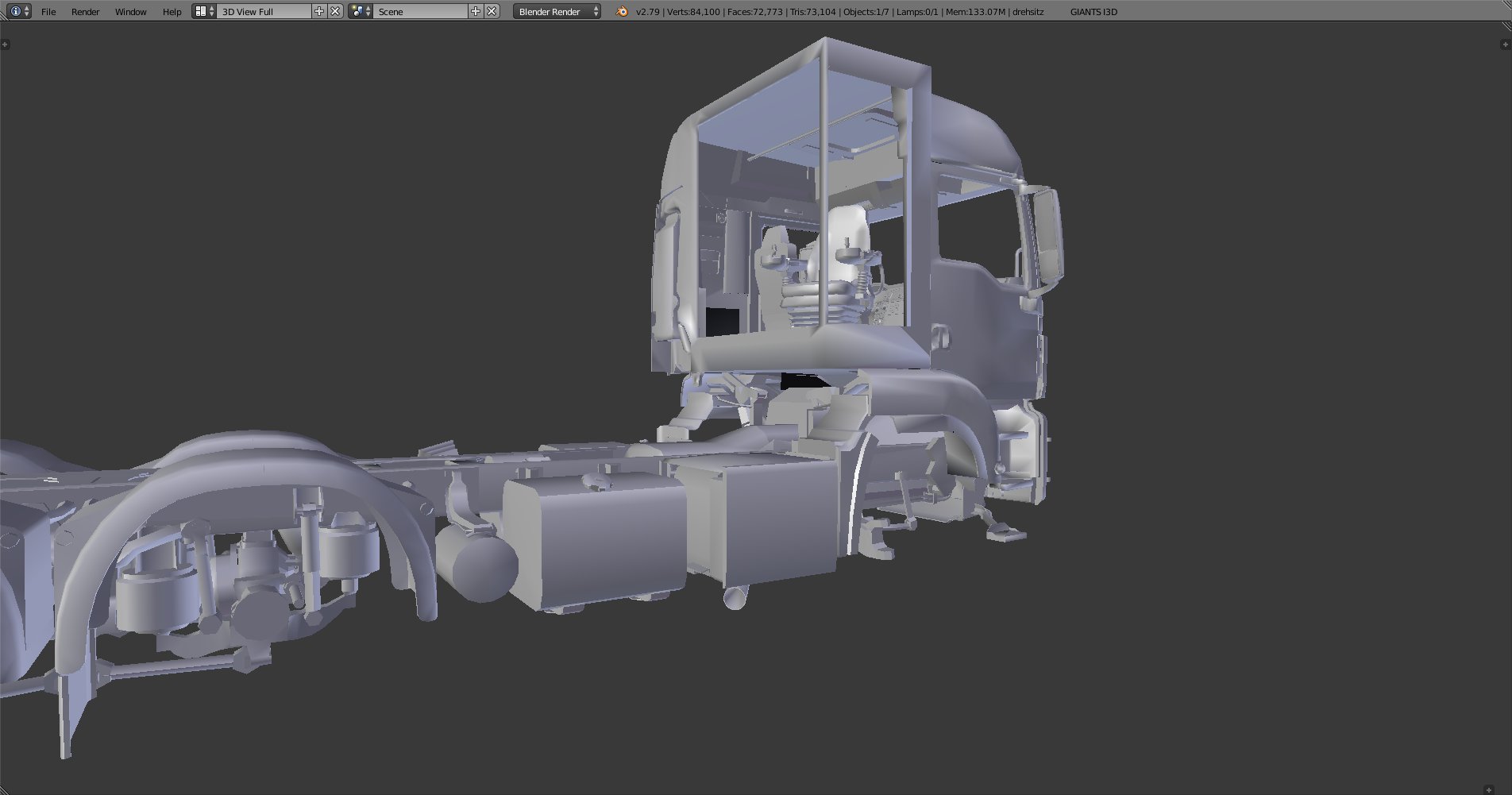This screenshot has width=1512, height=795.
Task: Open the Window menu
Action: click(130, 12)
